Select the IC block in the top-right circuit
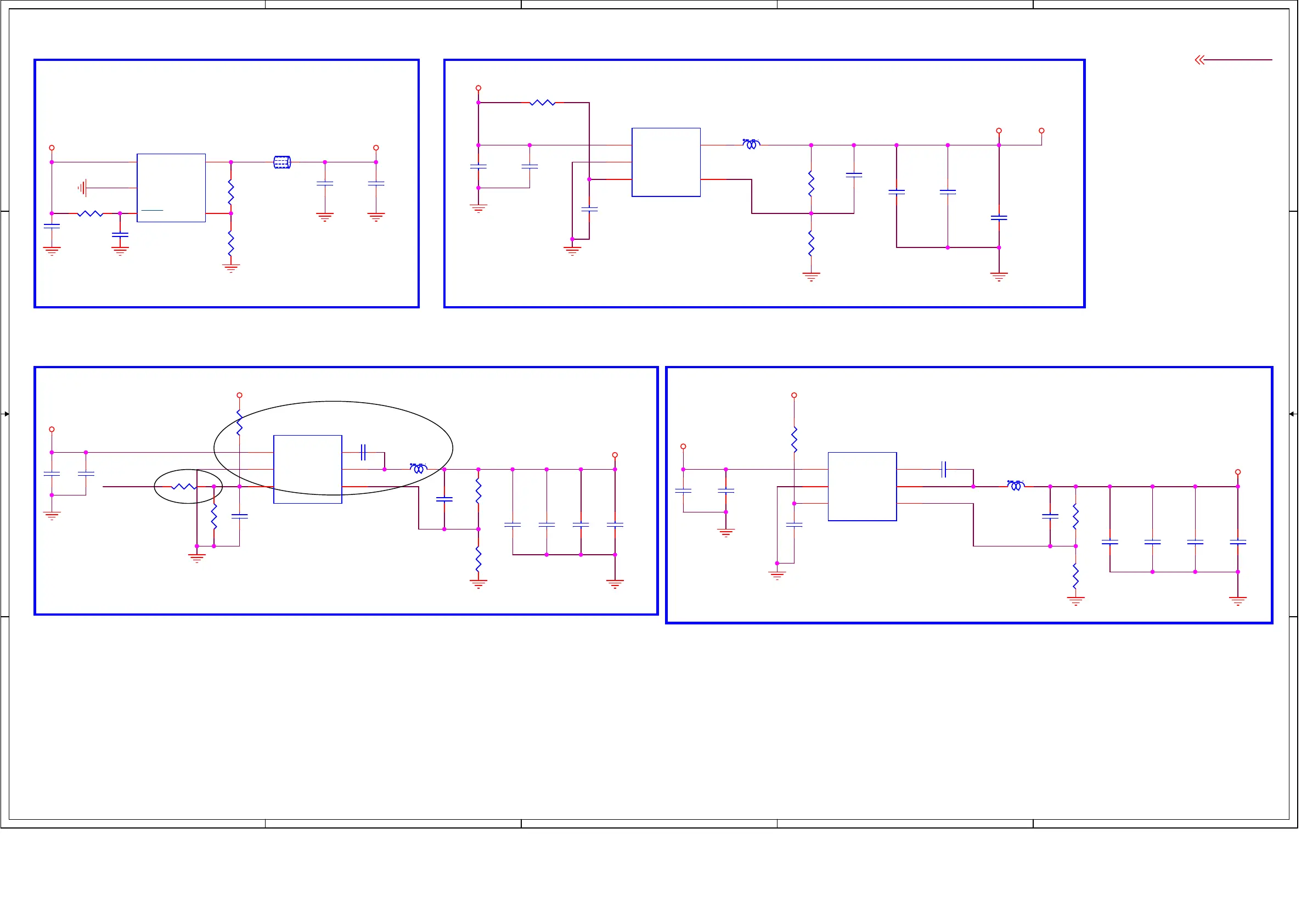 [666, 162]
